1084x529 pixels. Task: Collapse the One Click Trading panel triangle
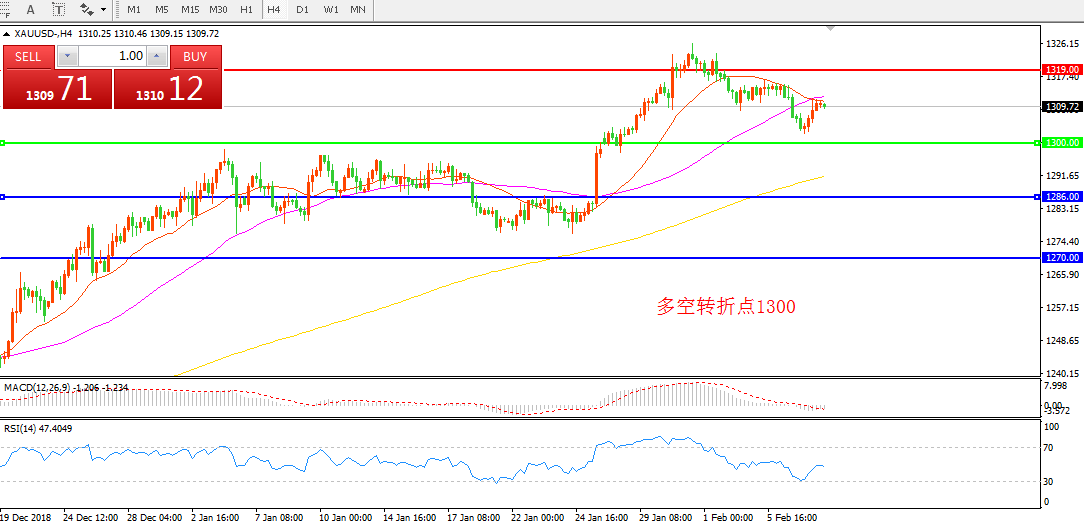click(x=7, y=33)
